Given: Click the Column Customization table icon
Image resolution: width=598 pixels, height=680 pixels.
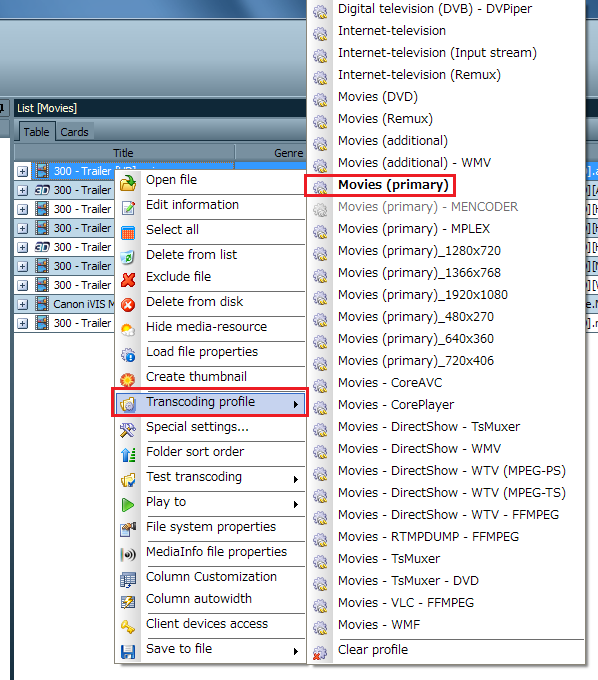Looking at the screenshot, I should 128,580.
